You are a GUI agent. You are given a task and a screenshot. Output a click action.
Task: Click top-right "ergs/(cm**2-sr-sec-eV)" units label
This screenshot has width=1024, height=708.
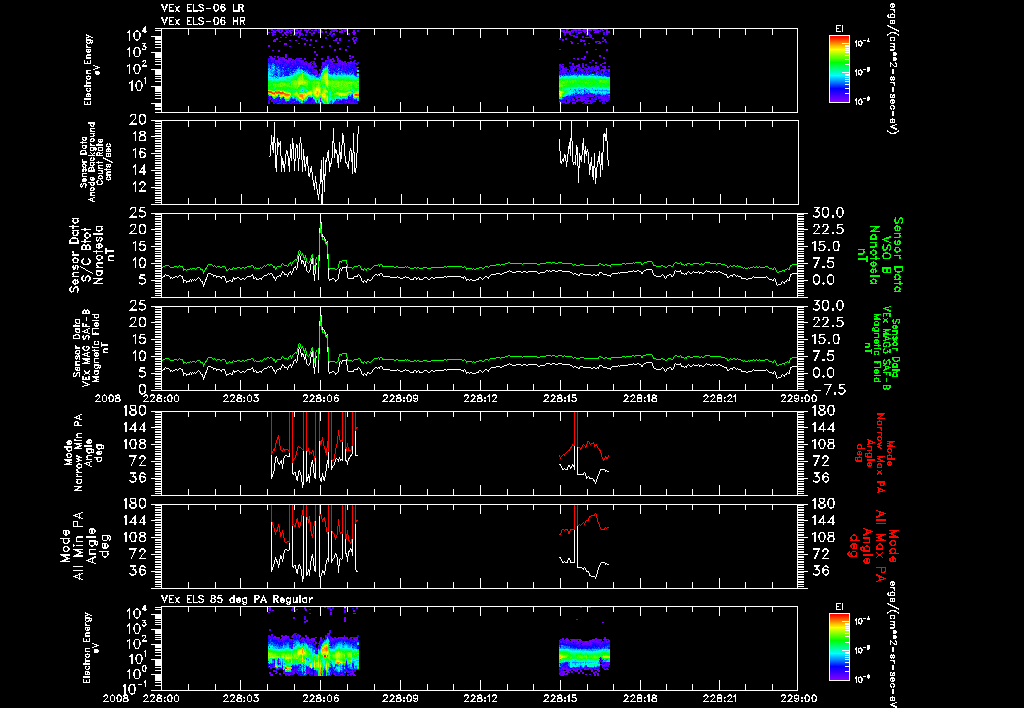point(891,68)
